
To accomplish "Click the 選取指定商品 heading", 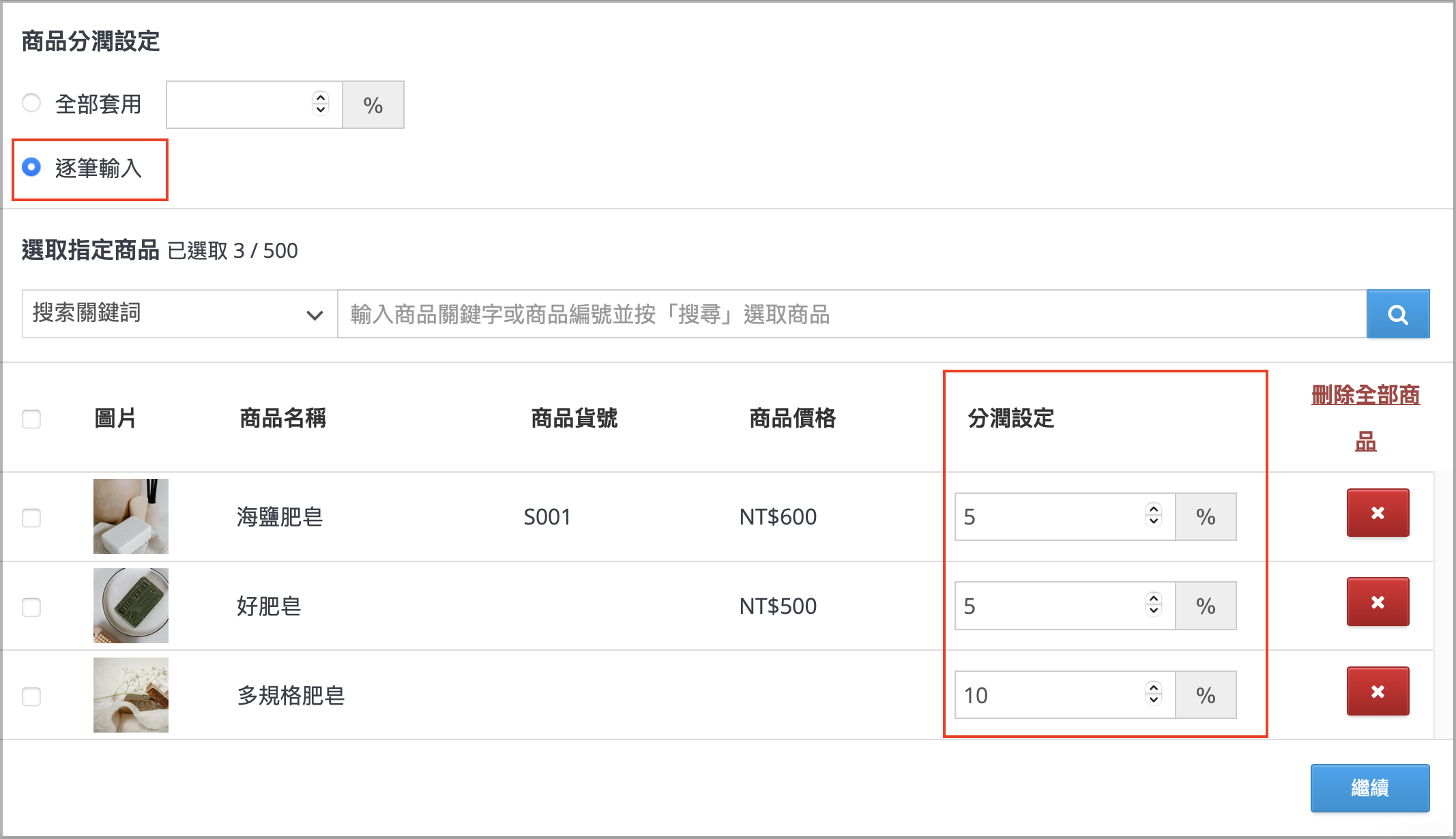I will (x=90, y=250).
